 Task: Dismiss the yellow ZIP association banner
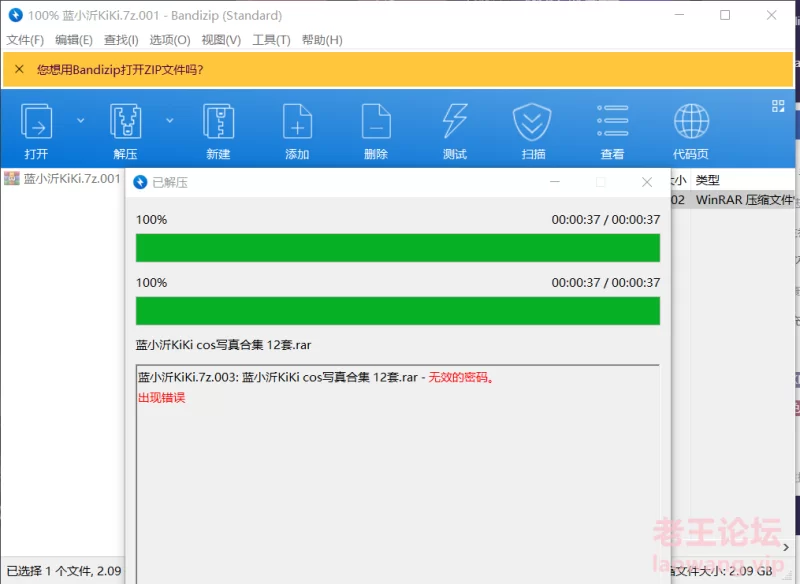point(19,69)
